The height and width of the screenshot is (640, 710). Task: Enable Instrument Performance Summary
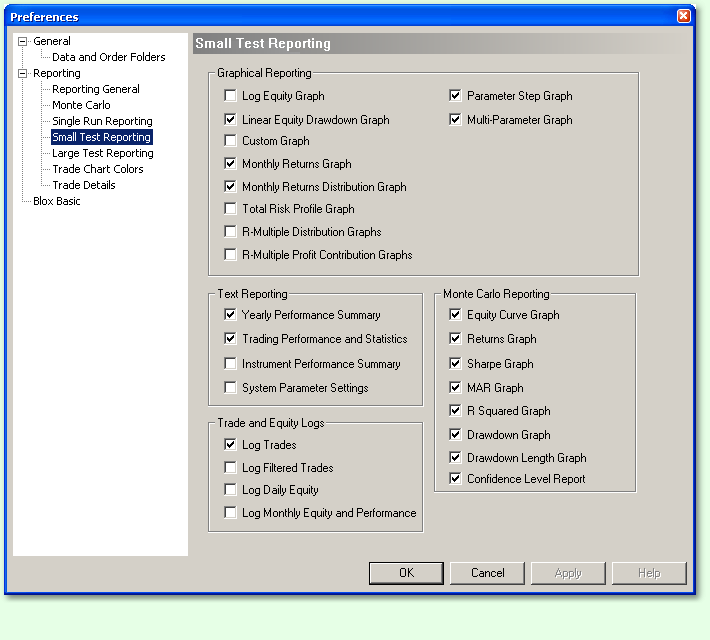230,363
